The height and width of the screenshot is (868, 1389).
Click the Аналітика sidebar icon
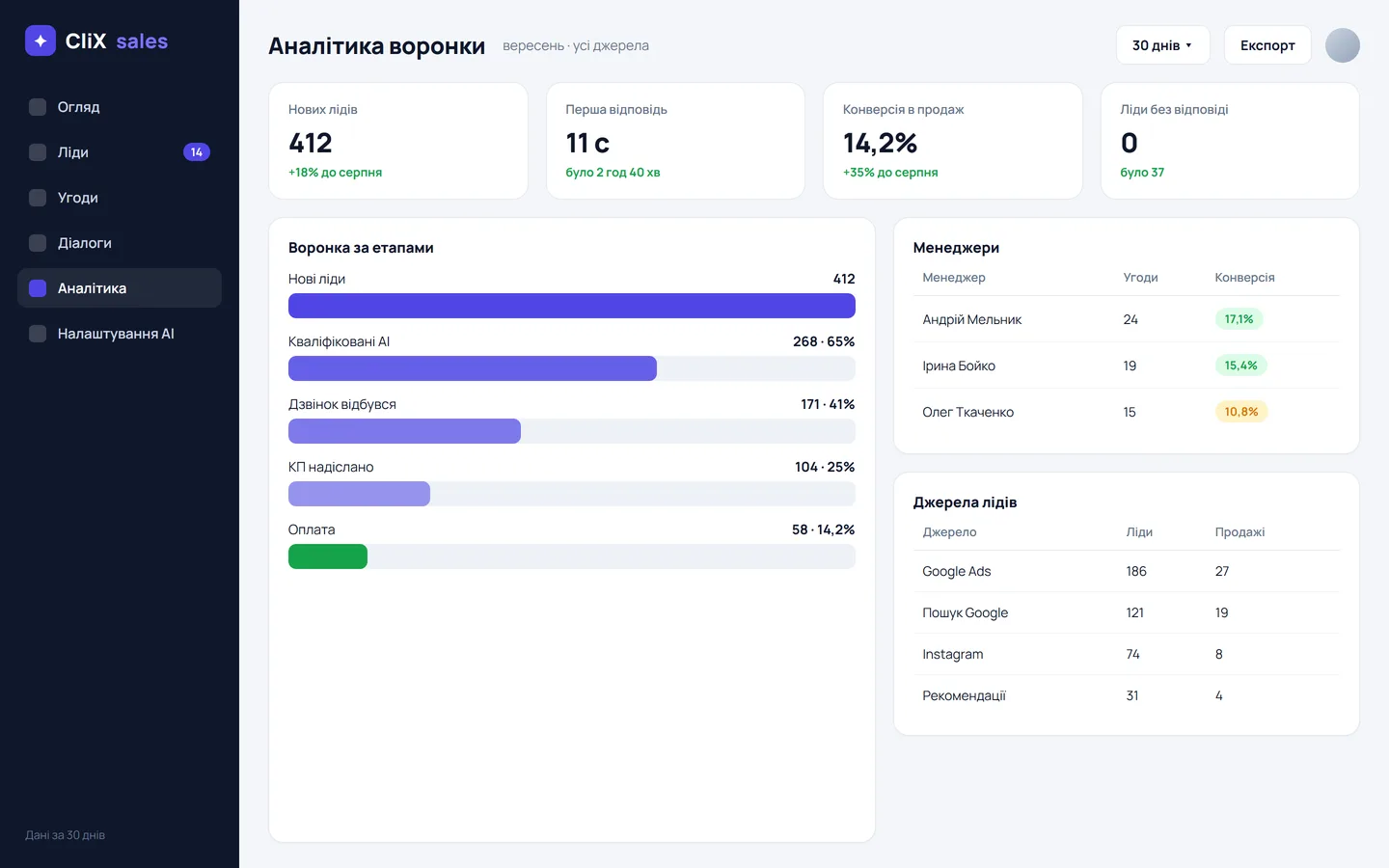[38, 288]
